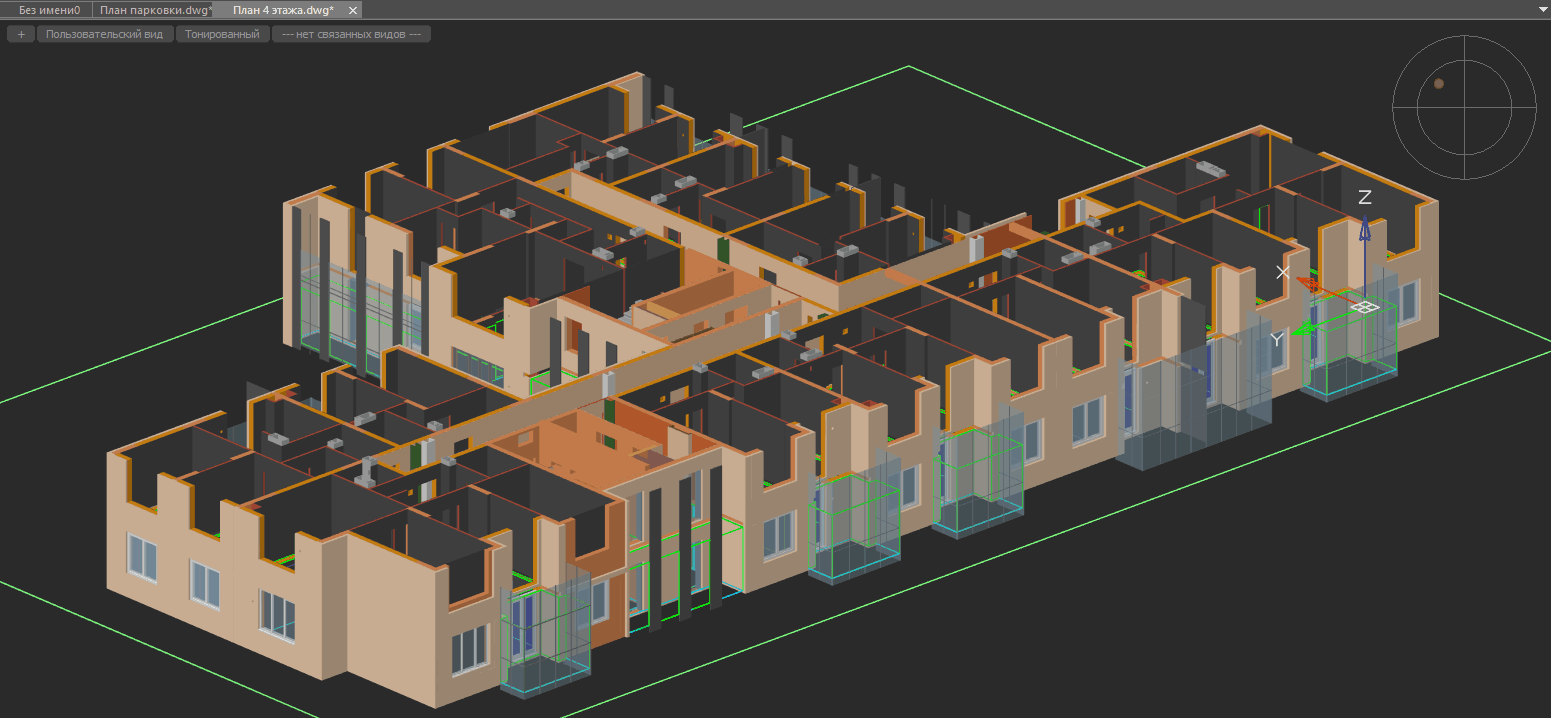Click the orange dot in the view locator
The image size is (1551, 718).
tap(1439, 84)
